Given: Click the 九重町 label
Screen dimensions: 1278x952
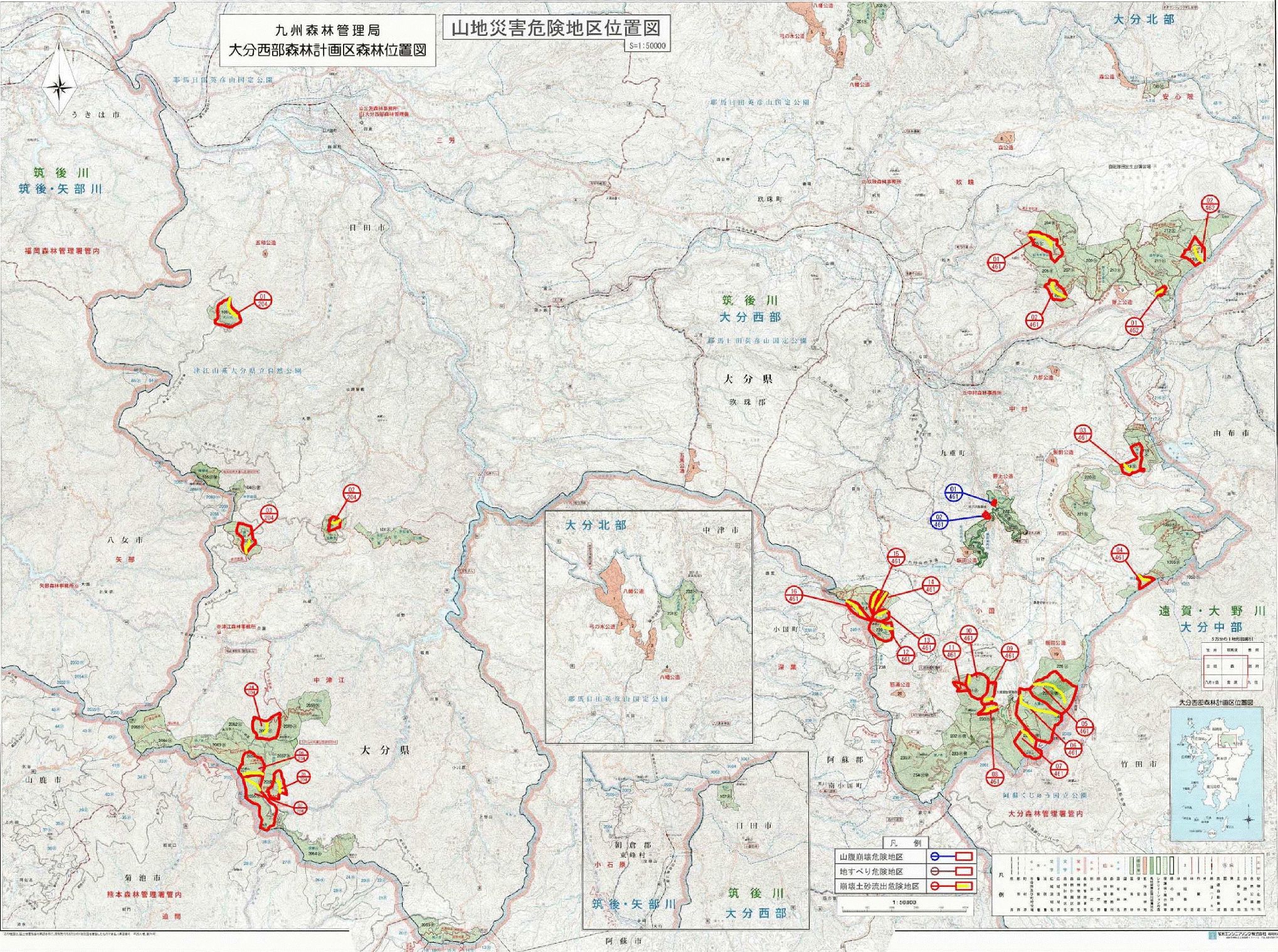Looking at the screenshot, I should coord(952,452).
